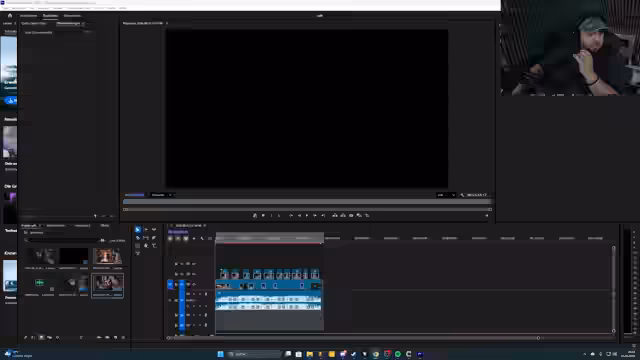Open the Effekteinstellungen panel menu

(84, 23)
